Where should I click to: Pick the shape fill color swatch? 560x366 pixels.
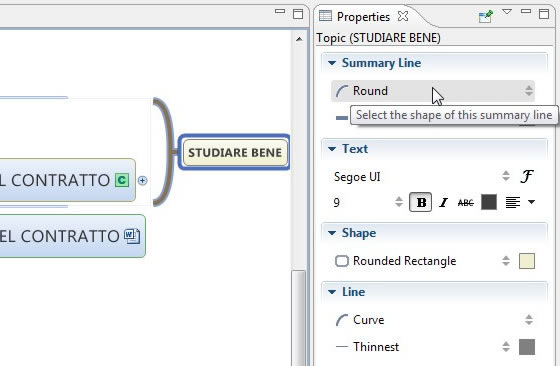tap(527, 261)
